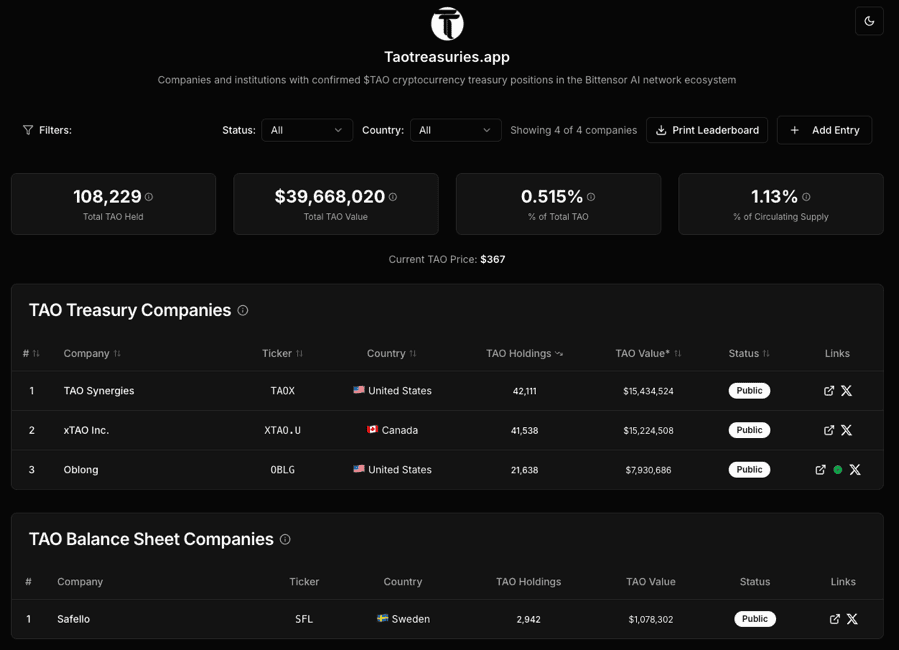Sort table by Ticker column header
The width and height of the screenshot is (899, 650).
(x=282, y=353)
